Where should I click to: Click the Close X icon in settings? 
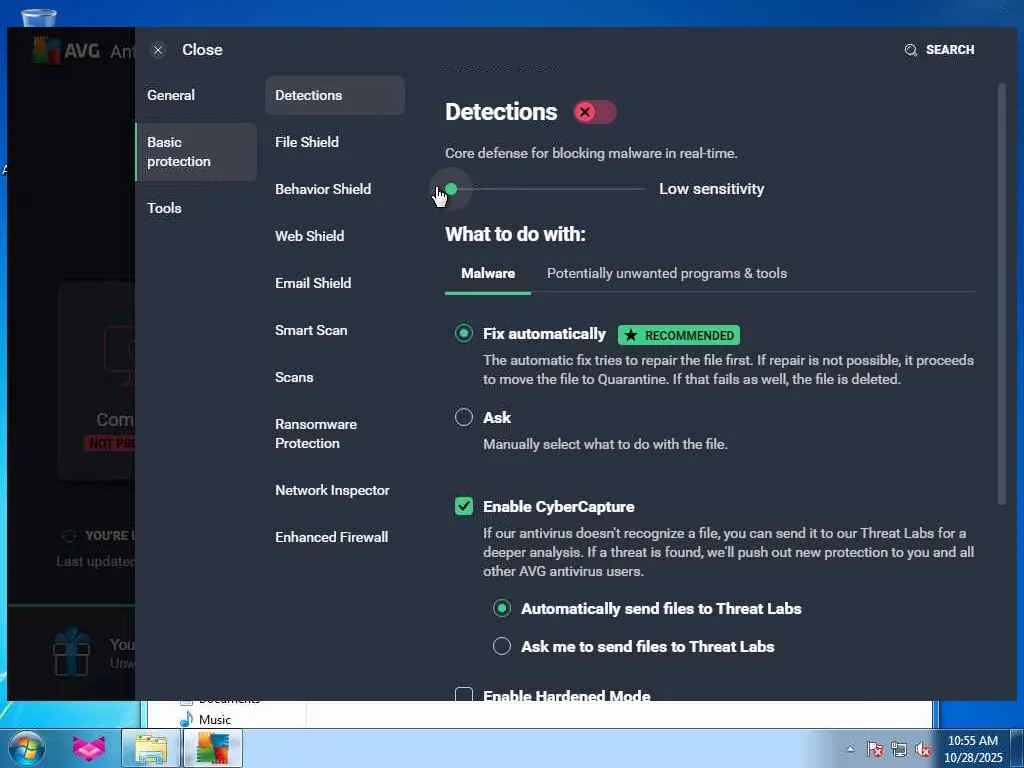pyautogui.click(x=158, y=50)
